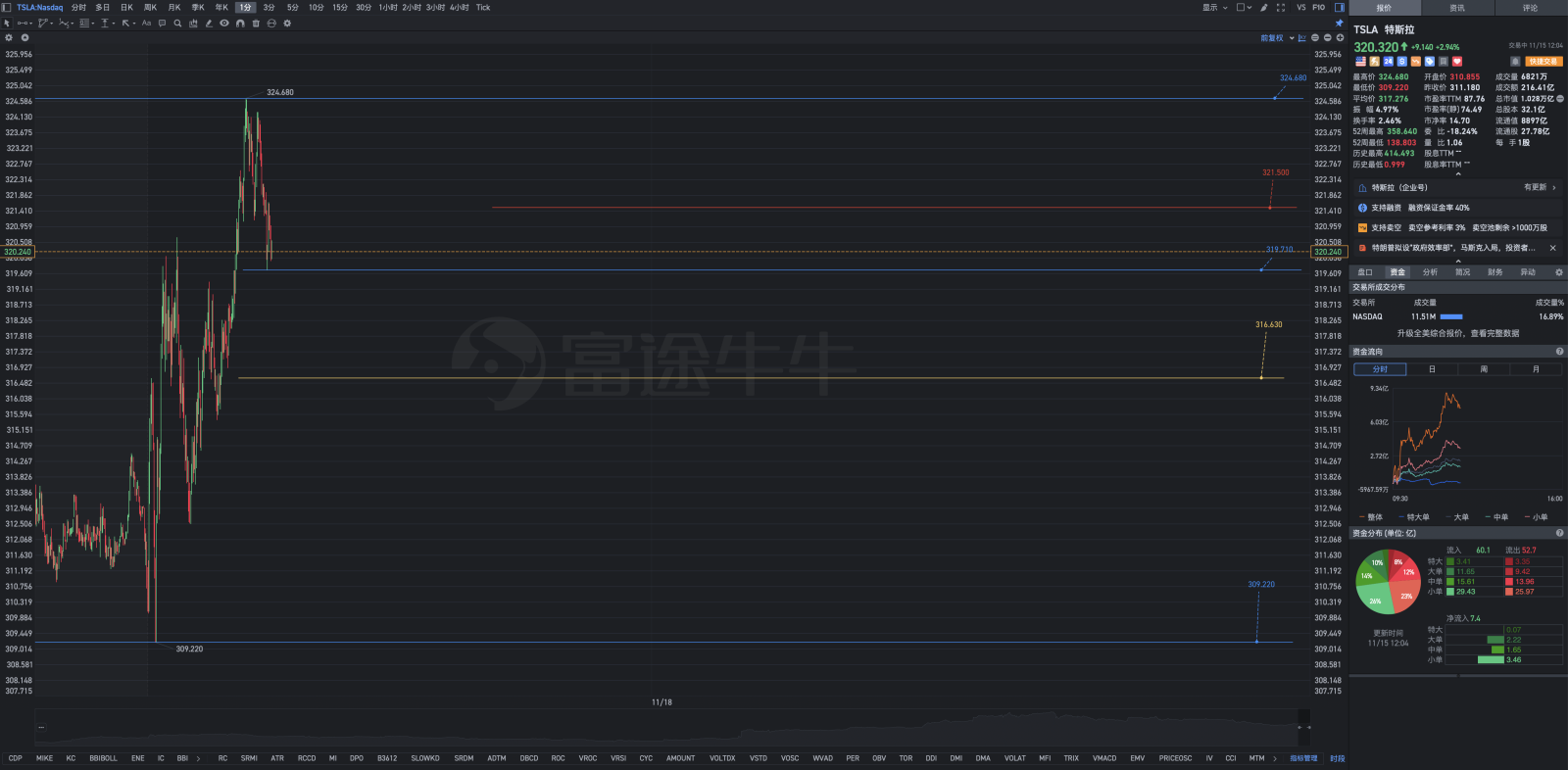The height and width of the screenshot is (770, 1568).
Task: Click the US flag market icon
Action: [x=1360, y=61]
